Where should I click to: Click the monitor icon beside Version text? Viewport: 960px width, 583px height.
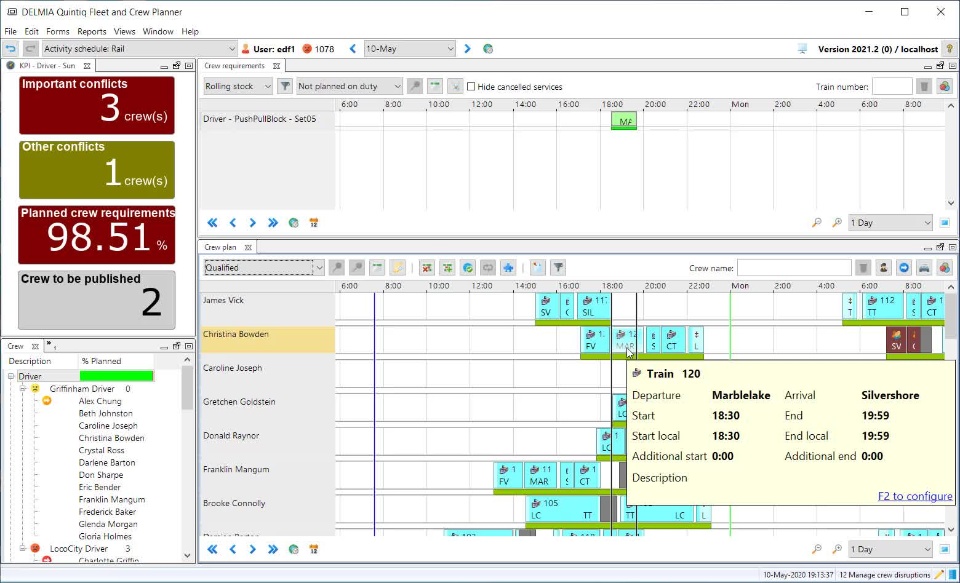[x=803, y=49]
